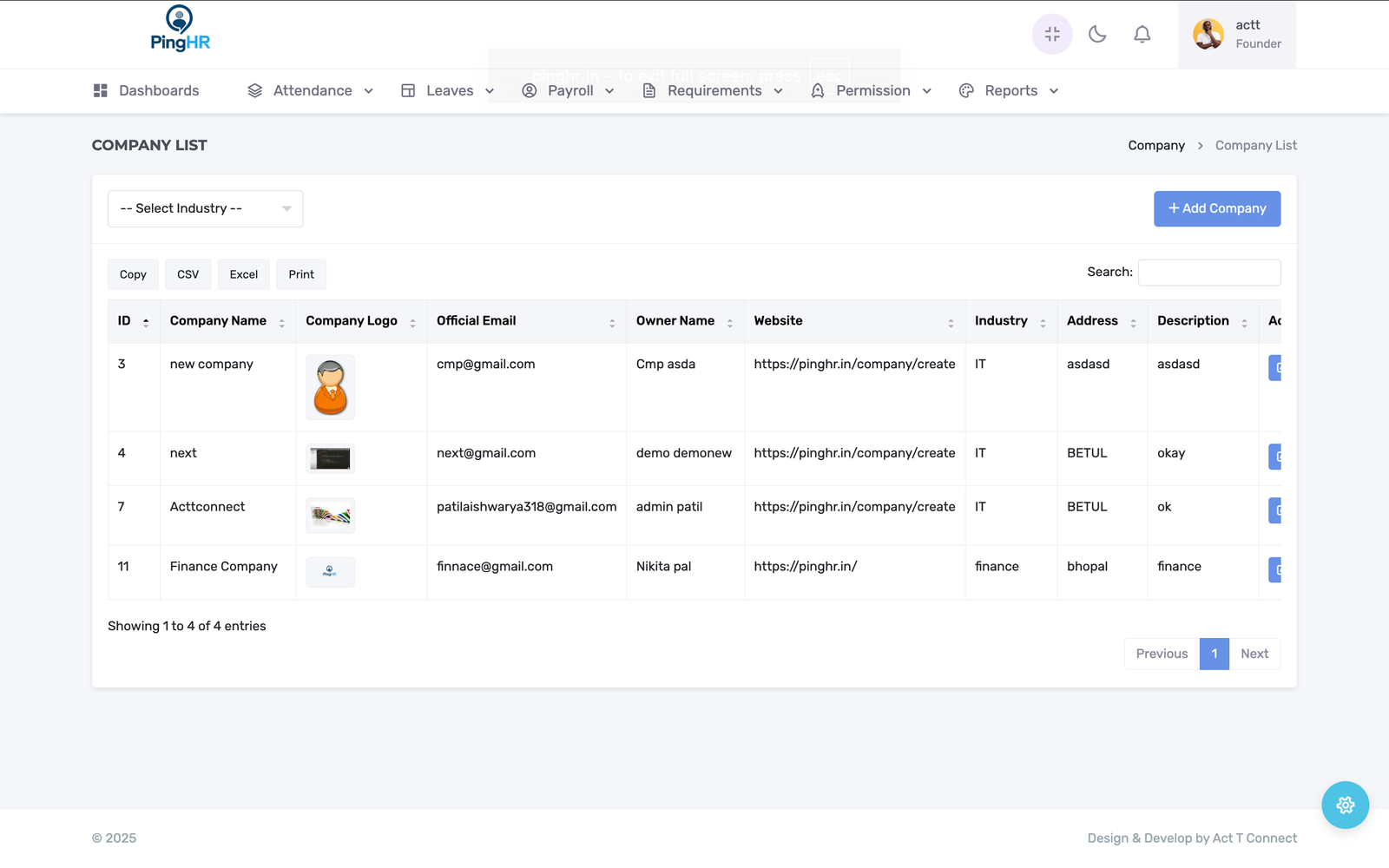Viewport: 1389px width, 868px height.
Task: Click the edit icon for new company row
Action: pyautogui.click(x=1275, y=368)
